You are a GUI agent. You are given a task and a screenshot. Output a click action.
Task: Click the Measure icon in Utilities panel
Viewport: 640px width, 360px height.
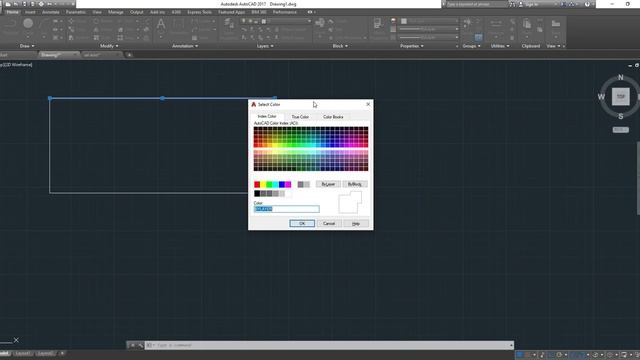(496, 24)
